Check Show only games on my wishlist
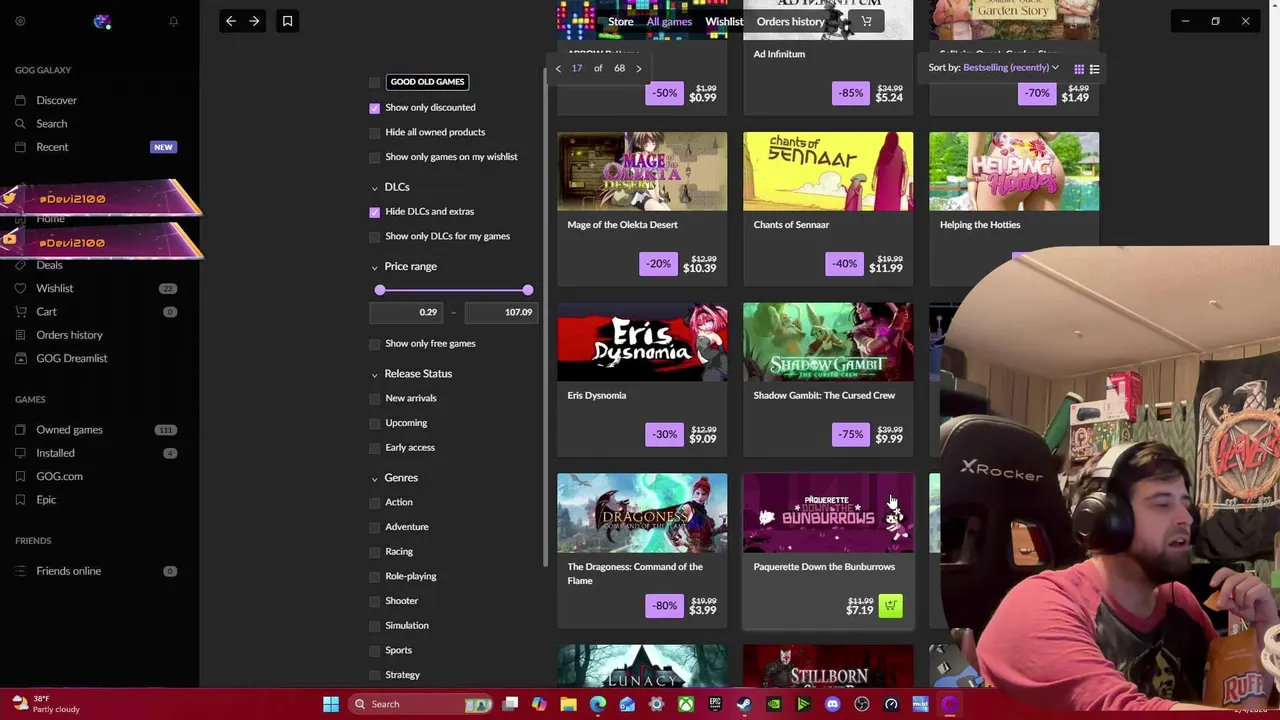Image resolution: width=1280 pixels, height=720 pixels. click(x=375, y=157)
